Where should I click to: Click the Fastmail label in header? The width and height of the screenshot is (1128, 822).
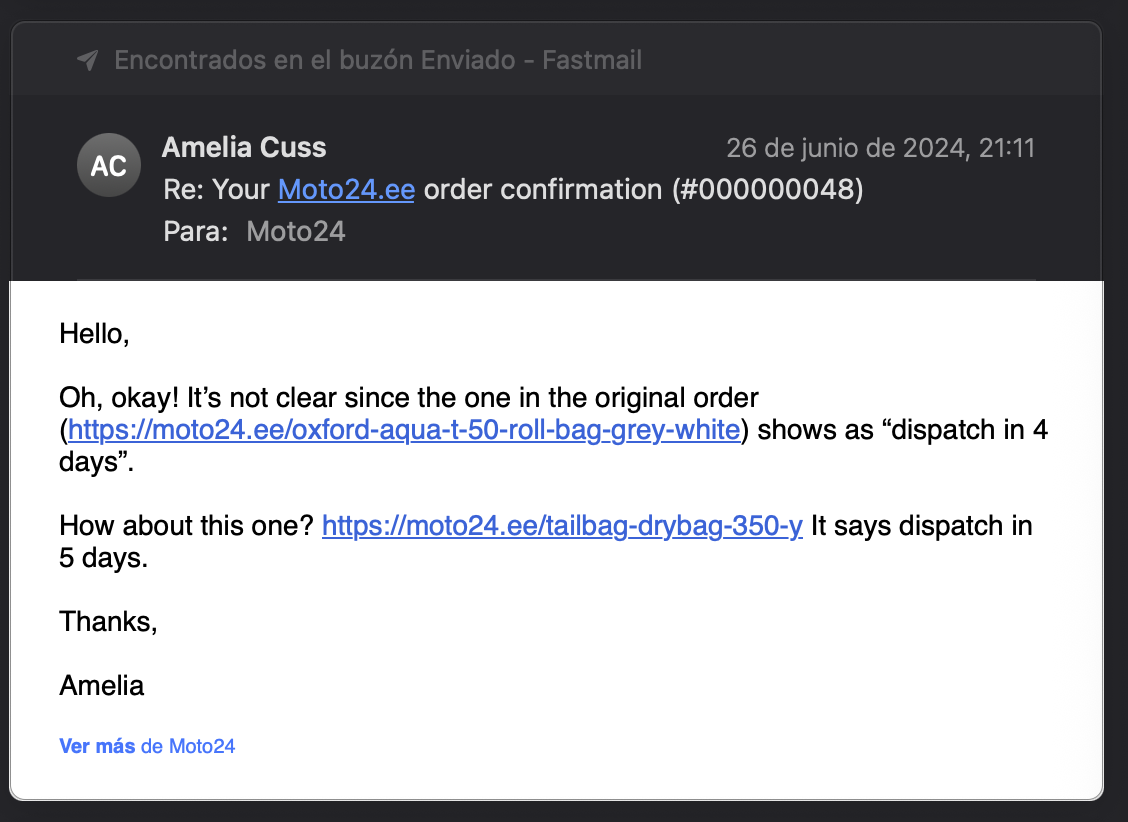pos(592,60)
